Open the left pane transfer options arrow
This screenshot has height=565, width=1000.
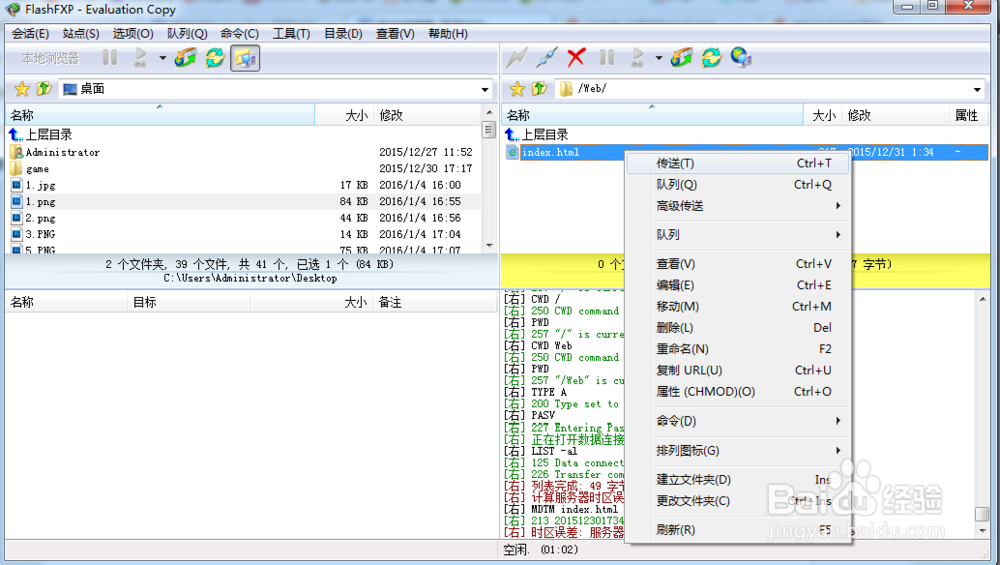point(163,58)
